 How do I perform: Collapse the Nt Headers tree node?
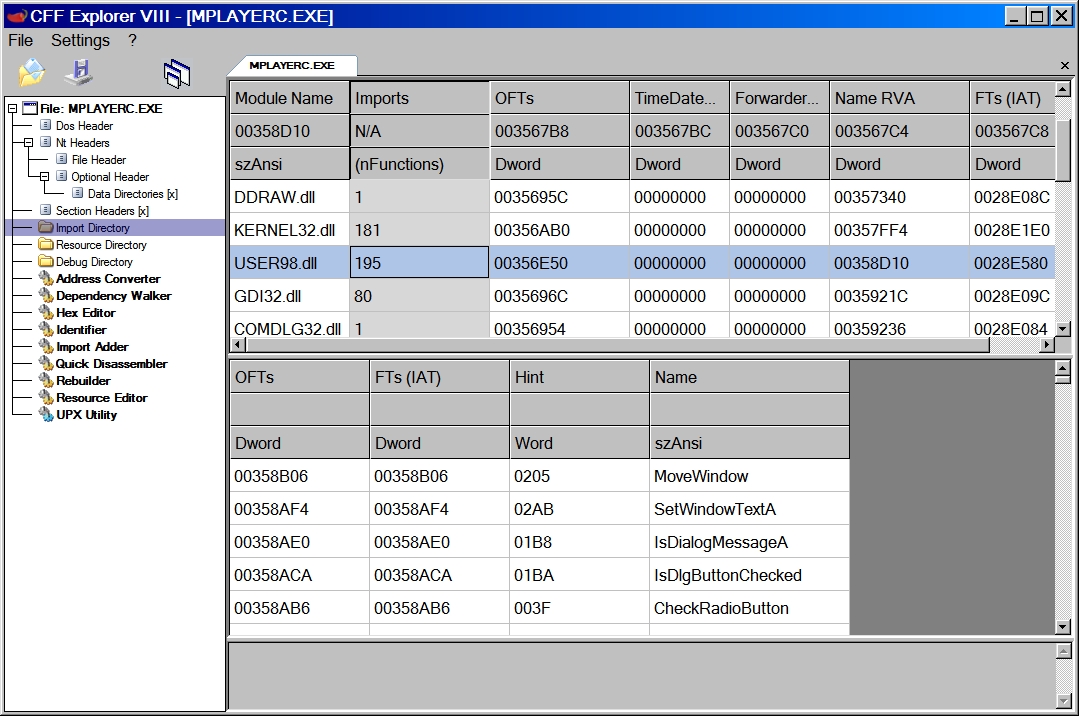point(28,143)
